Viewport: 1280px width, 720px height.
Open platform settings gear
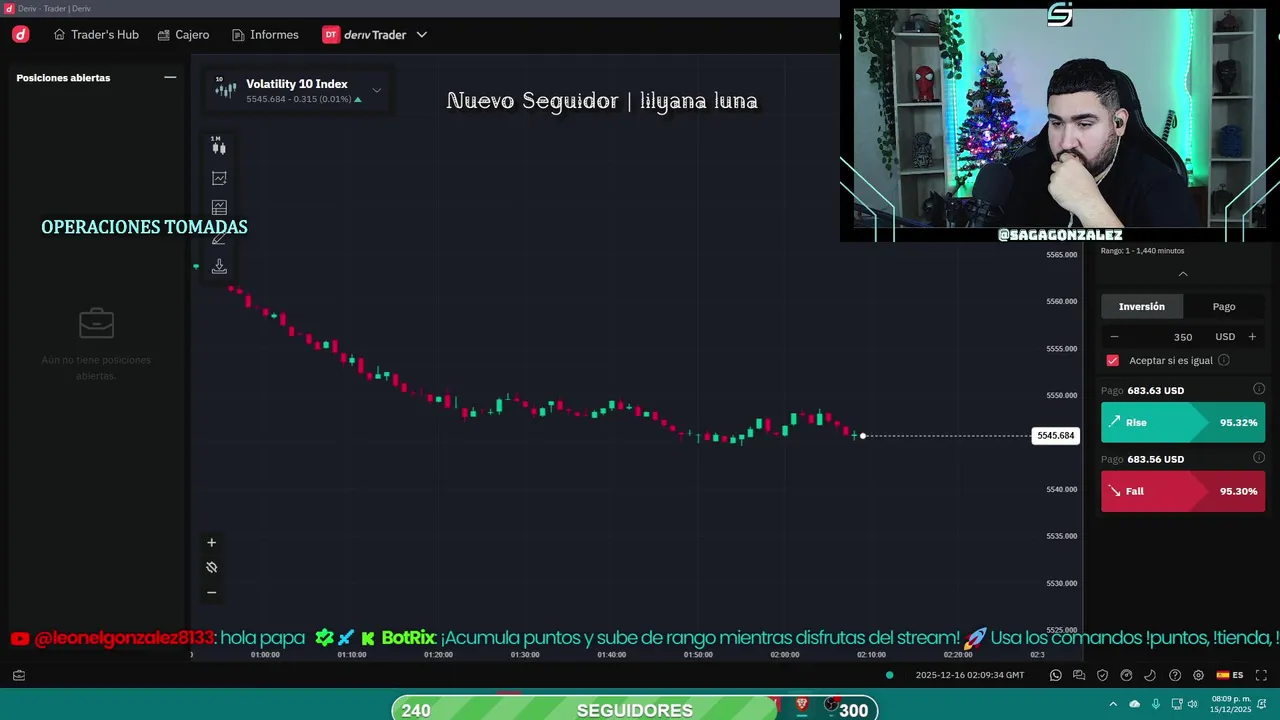click(x=1198, y=675)
